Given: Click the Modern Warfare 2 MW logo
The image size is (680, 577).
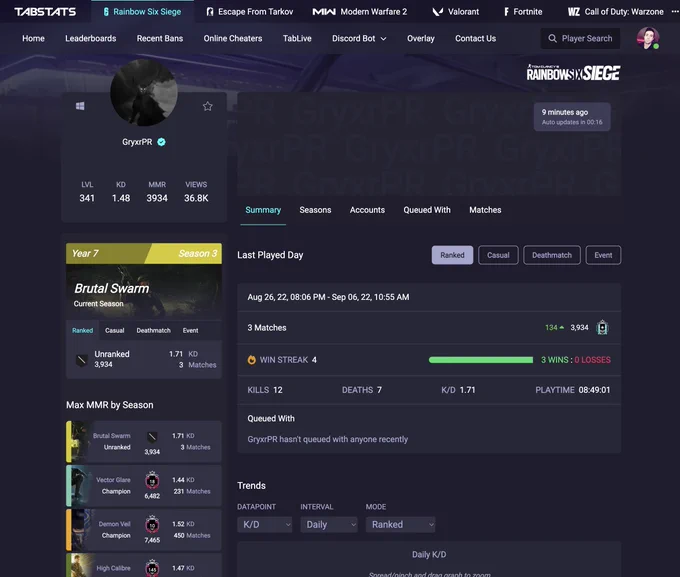Looking at the screenshot, I should click(x=324, y=12).
